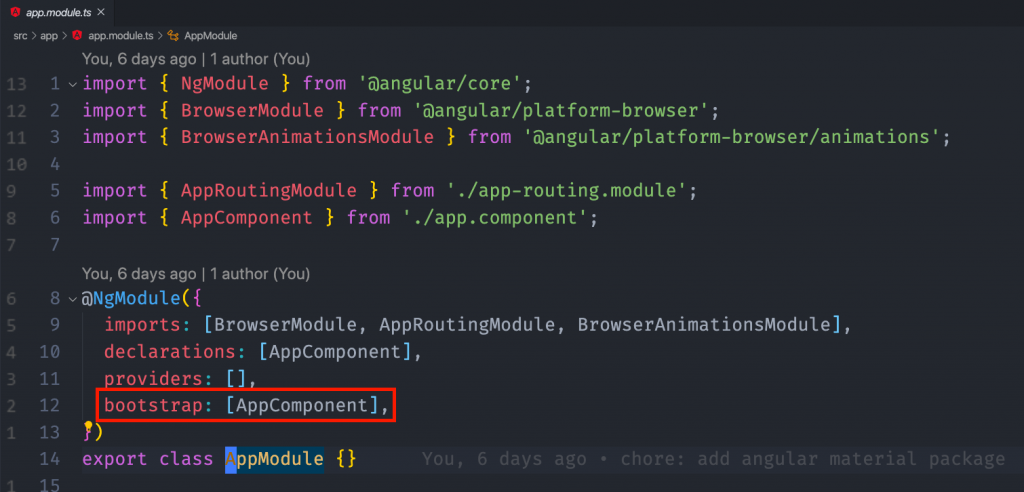The width and height of the screenshot is (1024, 492).
Task: Collapse the import block fold arrow at line 1
Action: click(x=72, y=84)
